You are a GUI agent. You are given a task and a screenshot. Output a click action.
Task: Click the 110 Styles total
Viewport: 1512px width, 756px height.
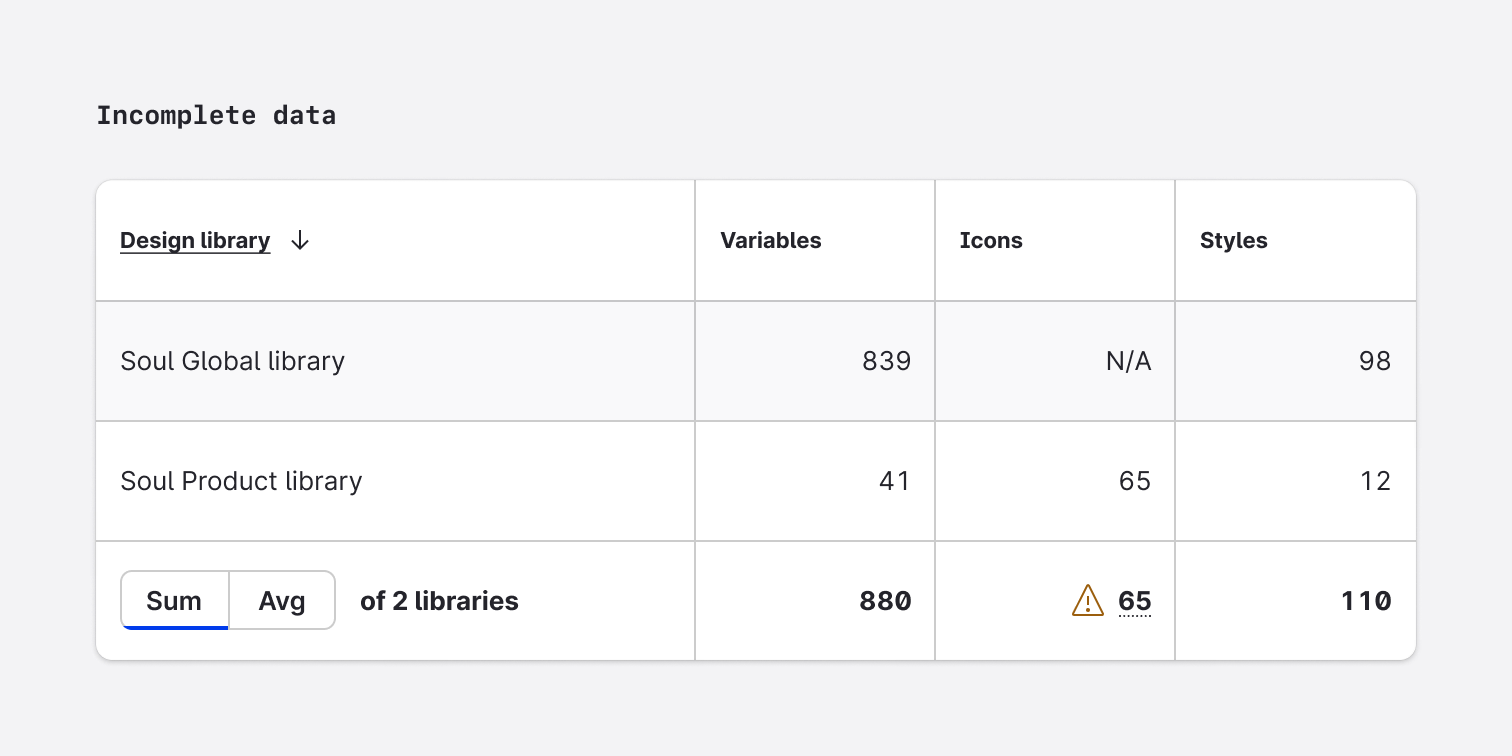pos(1366,601)
